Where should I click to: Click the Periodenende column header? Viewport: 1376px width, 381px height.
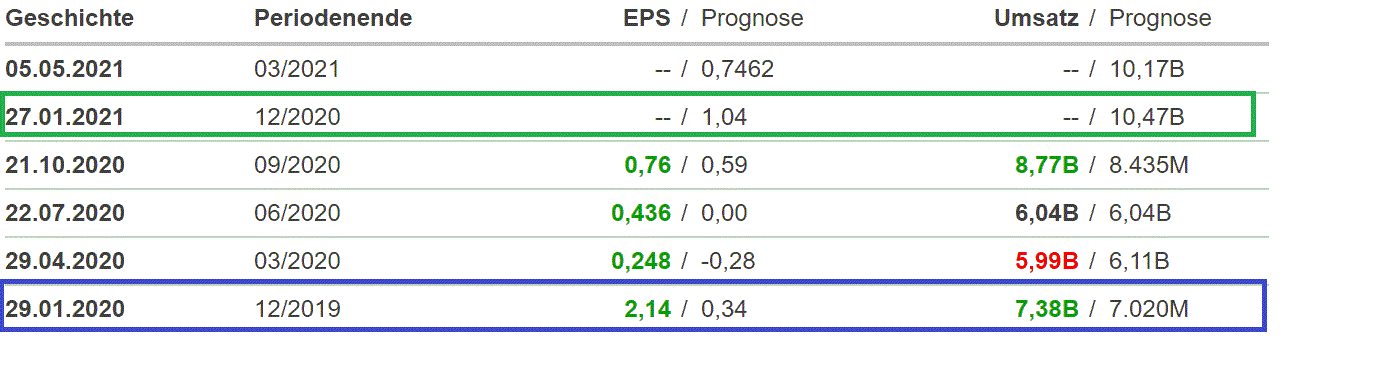(x=333, y=18)
